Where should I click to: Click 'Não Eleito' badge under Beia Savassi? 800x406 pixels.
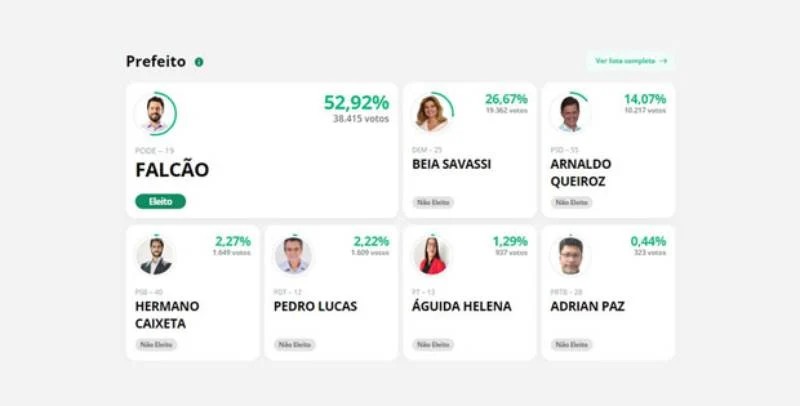tap(433, 202)
